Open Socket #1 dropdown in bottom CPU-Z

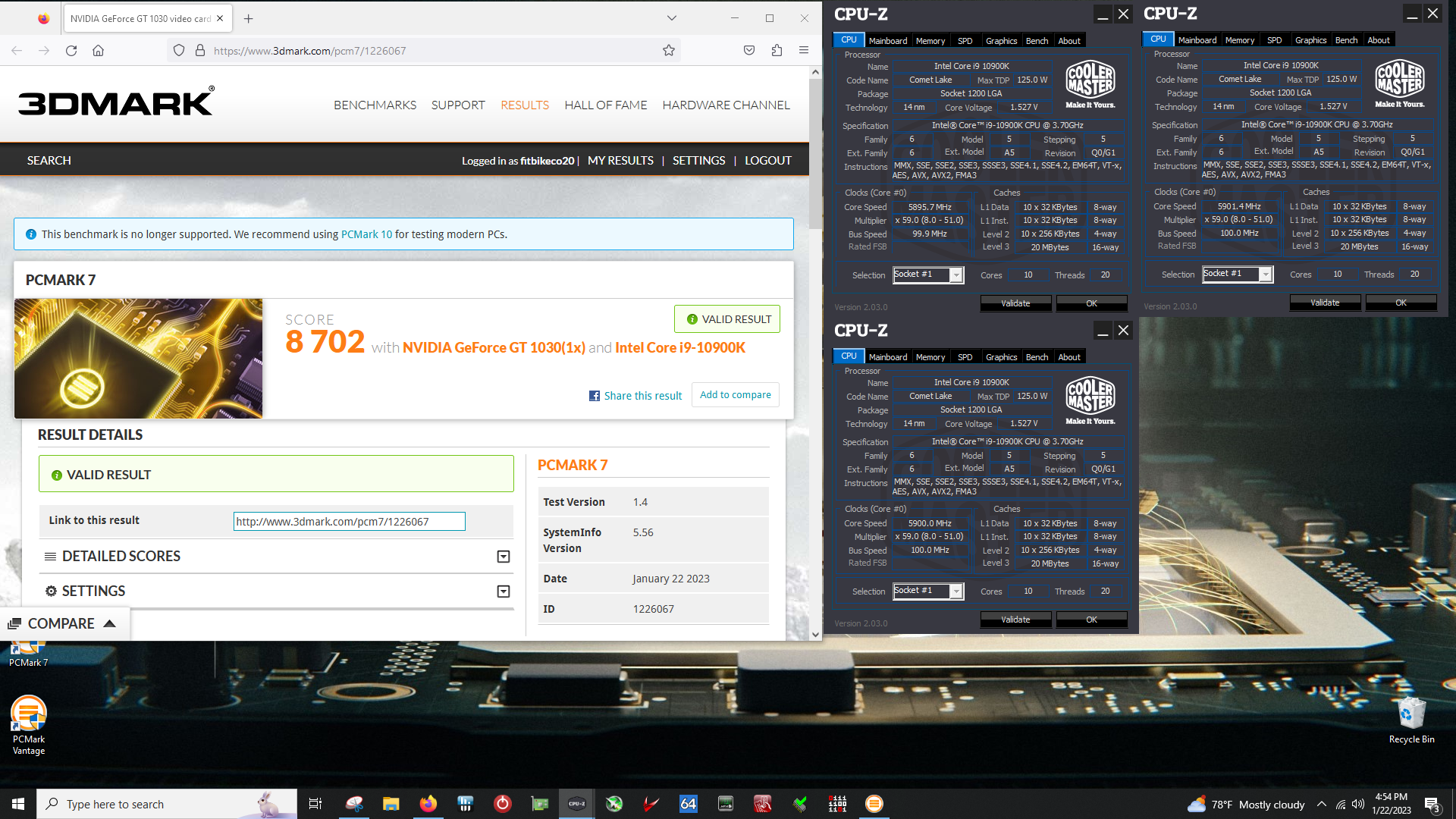(x=928, y=591)
